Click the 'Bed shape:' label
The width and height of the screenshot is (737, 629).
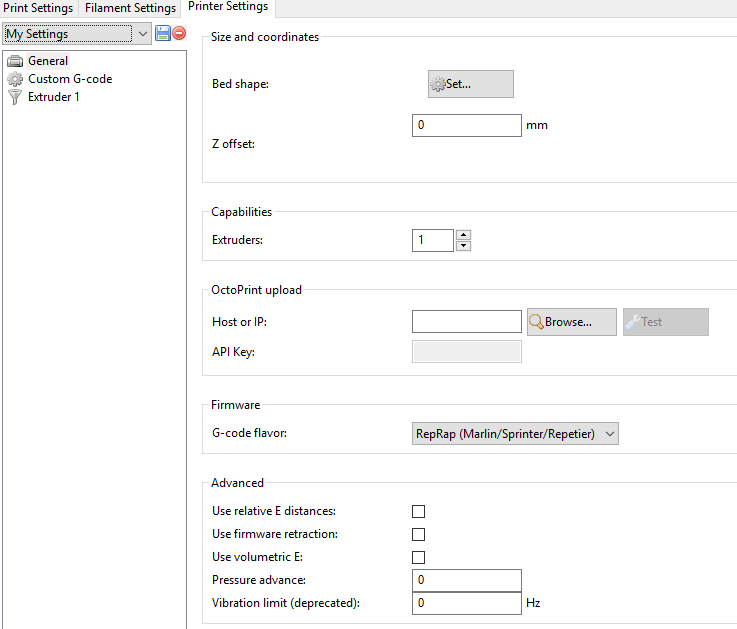pos(240,84)
